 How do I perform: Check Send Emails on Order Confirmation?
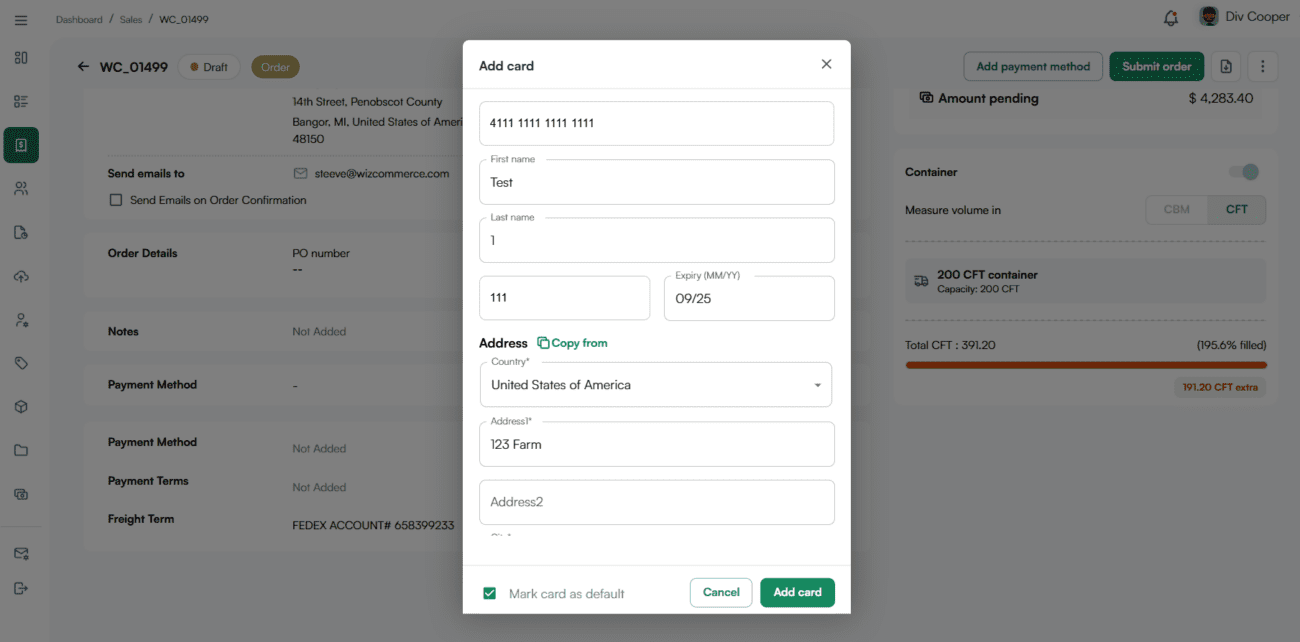pos(116,200)
